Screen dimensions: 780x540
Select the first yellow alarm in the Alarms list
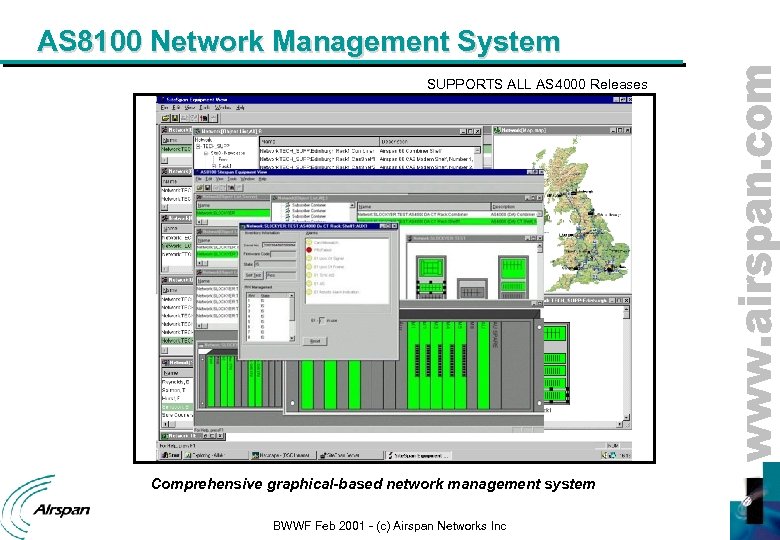tap(309, 242)
